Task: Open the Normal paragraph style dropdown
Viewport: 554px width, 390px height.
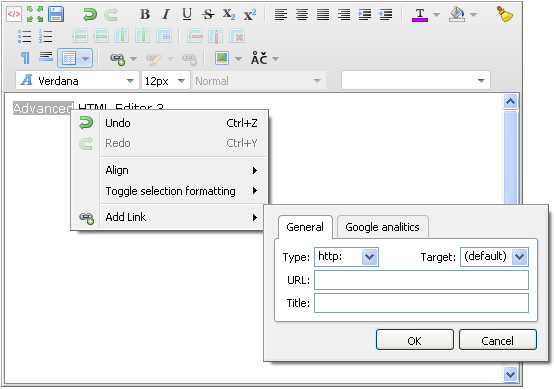Action: click(259, 81)
